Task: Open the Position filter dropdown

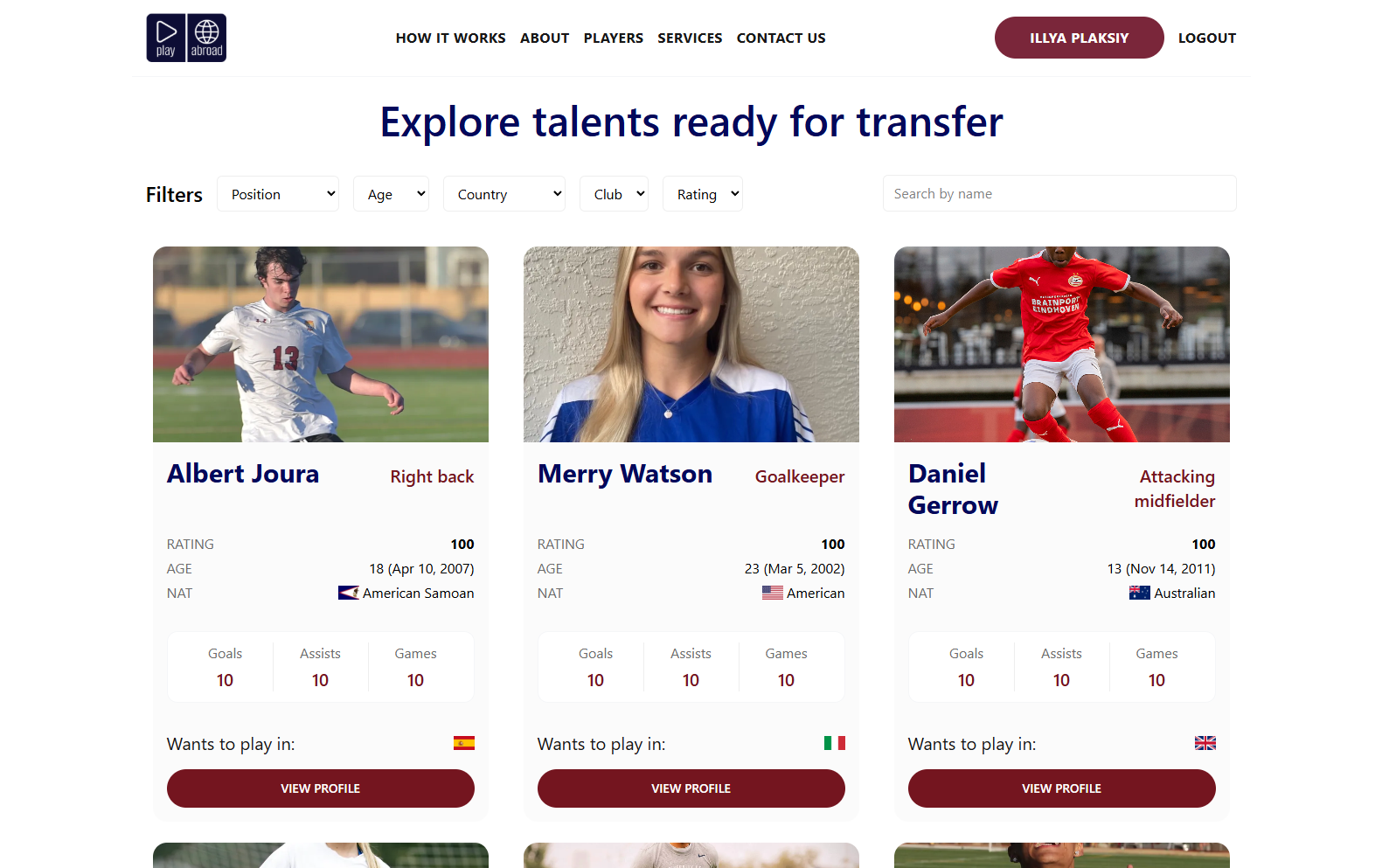Action: 278,194
